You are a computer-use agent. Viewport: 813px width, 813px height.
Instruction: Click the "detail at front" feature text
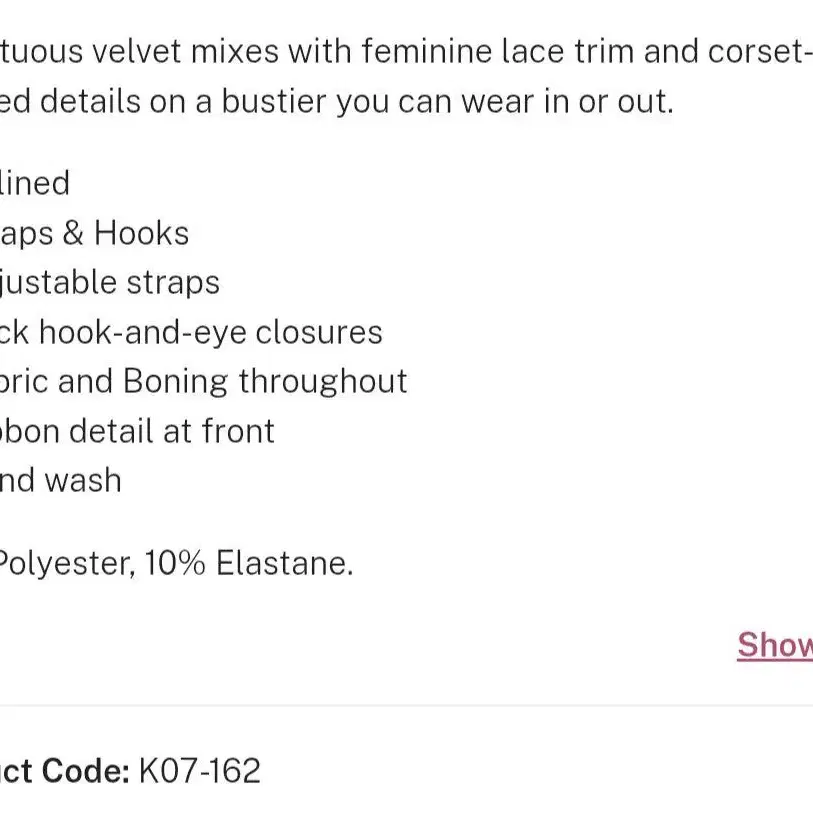(x=172, y=431)
